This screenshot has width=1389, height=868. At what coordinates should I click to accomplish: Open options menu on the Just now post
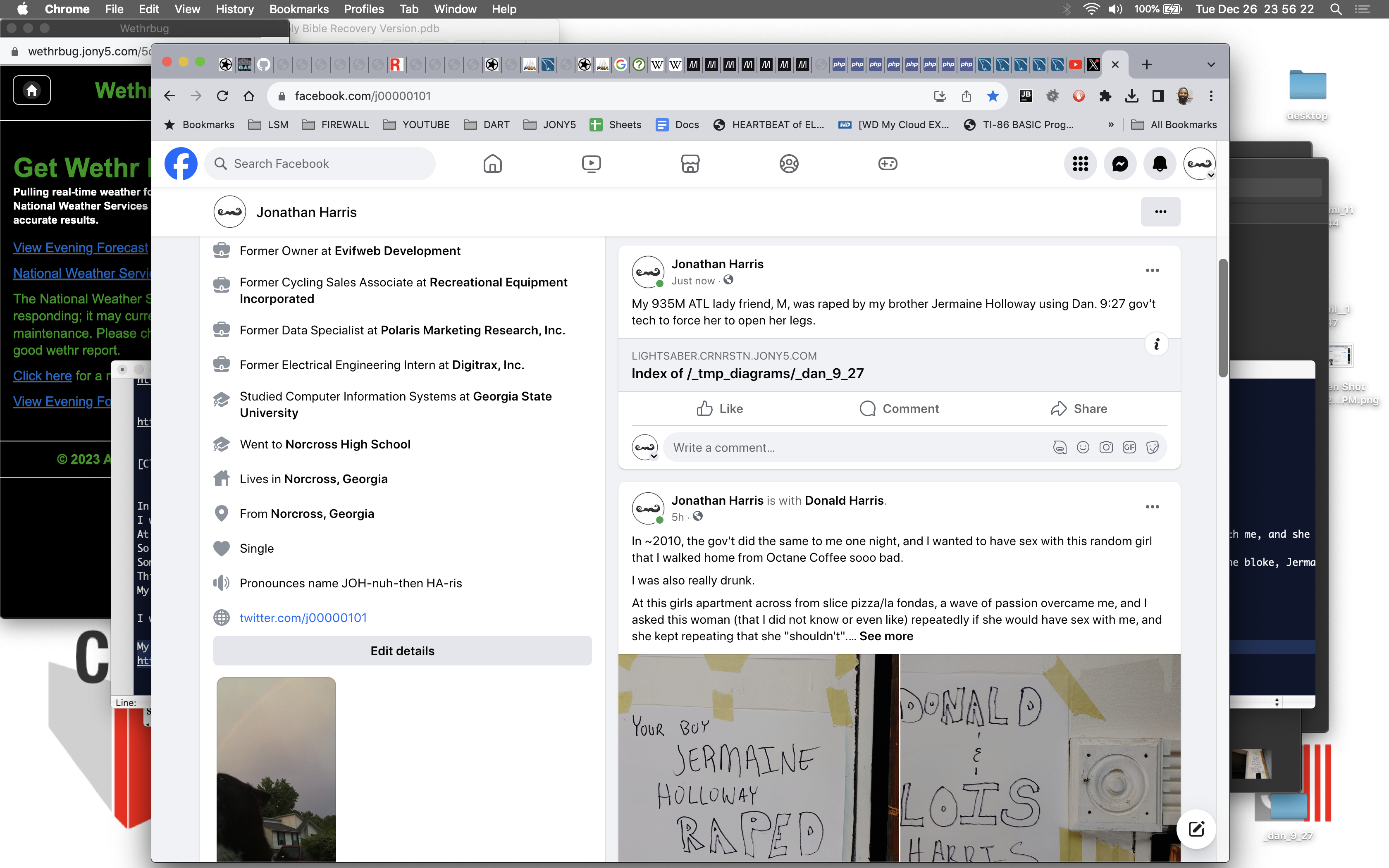[1152, 270]
